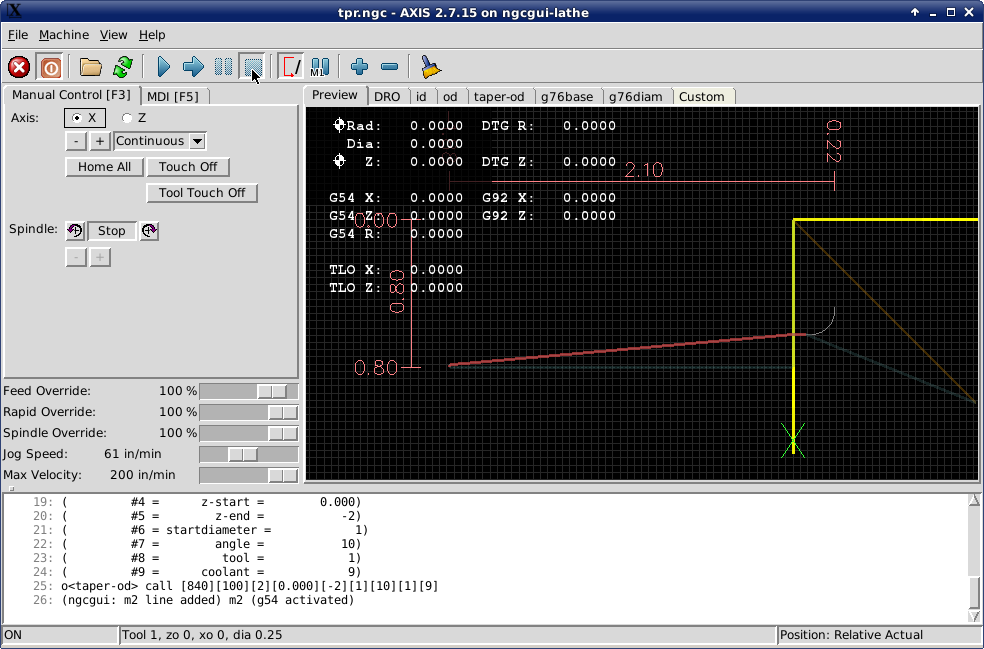Switch to the MDI [F5] tab
The width and height of the screenshot is (984, 649).
coord(175,96)
